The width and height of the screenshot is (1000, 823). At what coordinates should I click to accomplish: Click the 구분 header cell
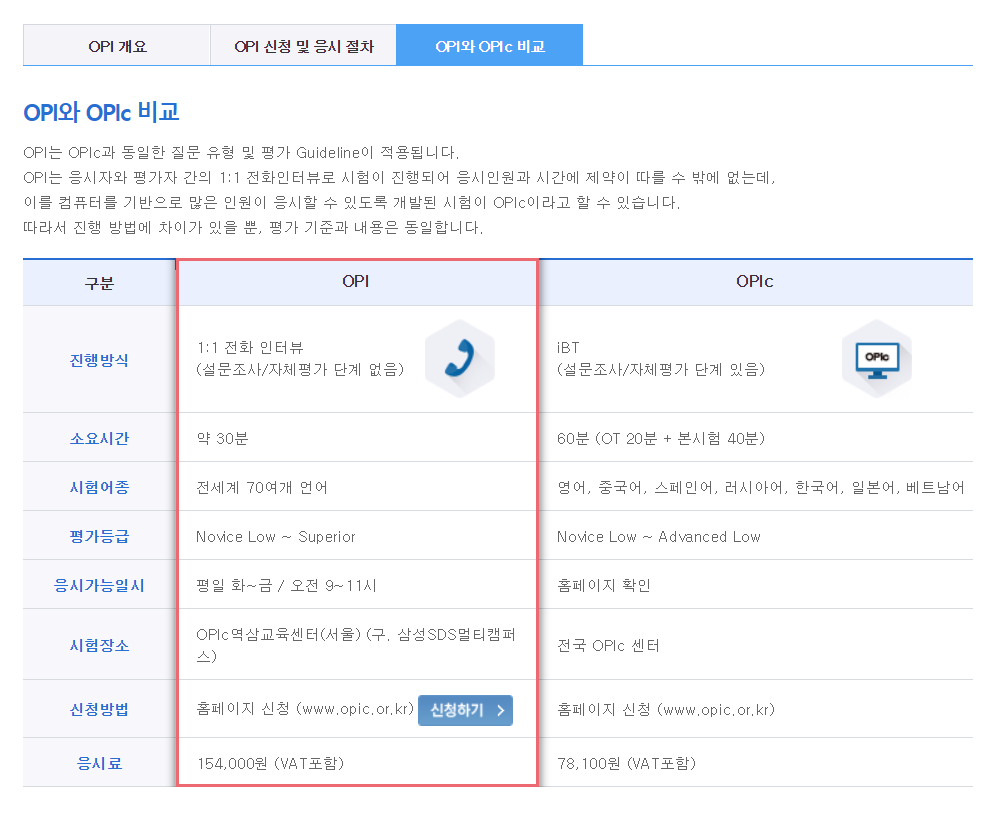point(99,283)
